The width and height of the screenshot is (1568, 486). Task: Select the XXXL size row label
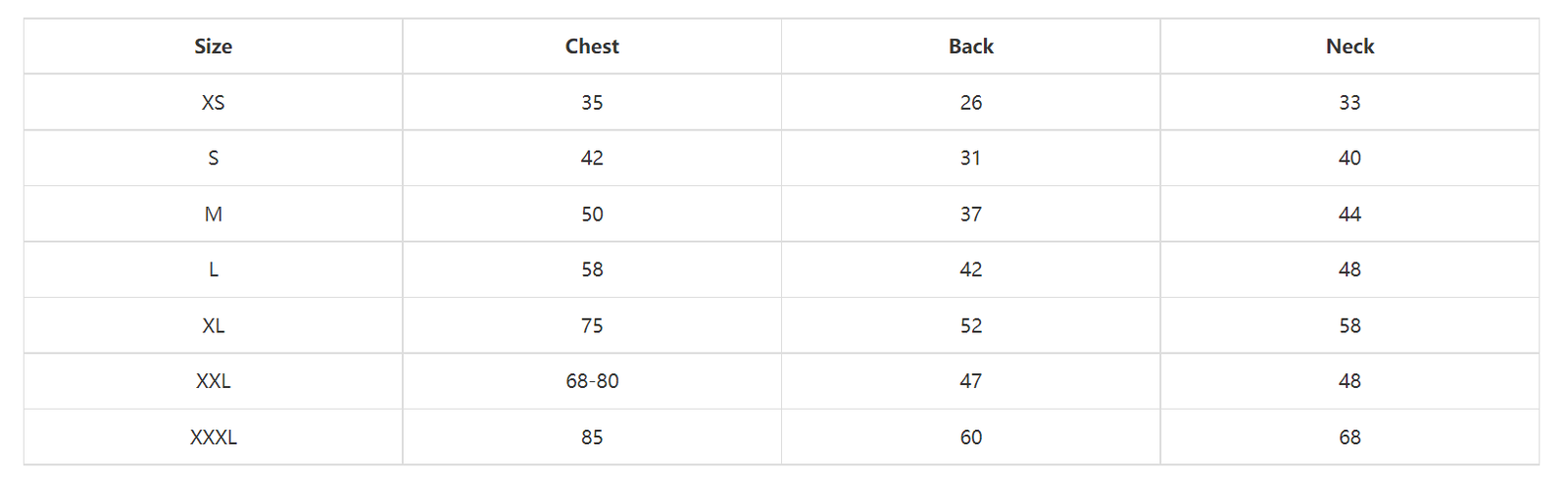click(213, 437)
